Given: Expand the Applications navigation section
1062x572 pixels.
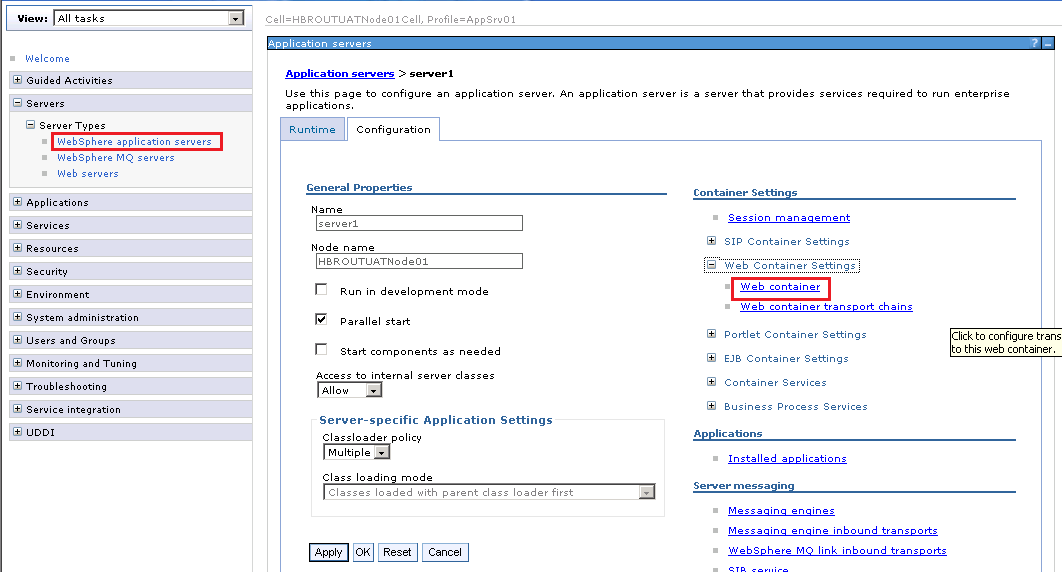Looking at the screenshot, I should pos(18,202).
